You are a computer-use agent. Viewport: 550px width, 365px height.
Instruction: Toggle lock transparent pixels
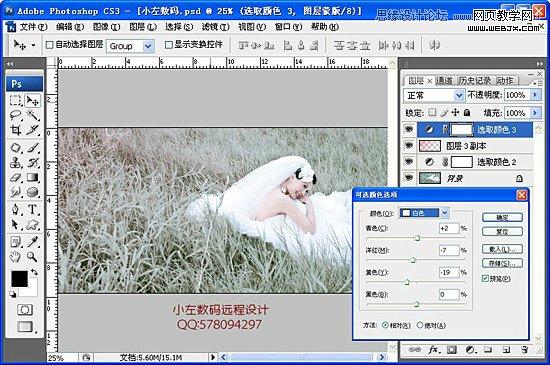point(432,113)
